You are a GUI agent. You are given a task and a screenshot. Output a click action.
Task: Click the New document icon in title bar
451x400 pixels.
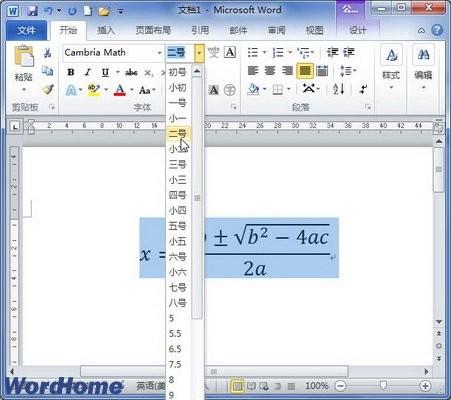tap(88, 11)
